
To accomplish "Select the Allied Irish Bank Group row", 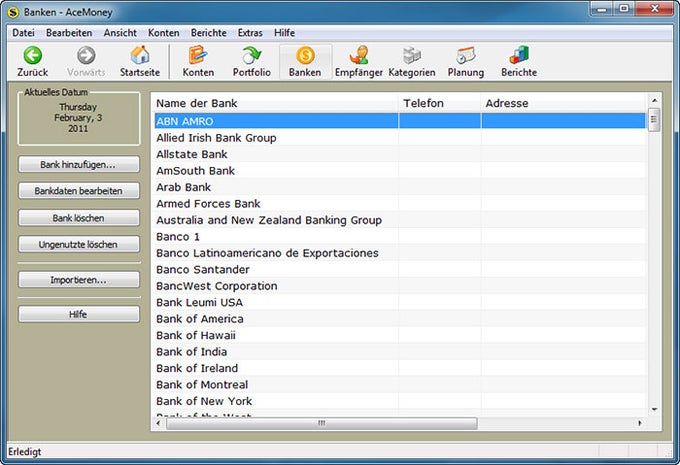I will click(x=400, y=138).
